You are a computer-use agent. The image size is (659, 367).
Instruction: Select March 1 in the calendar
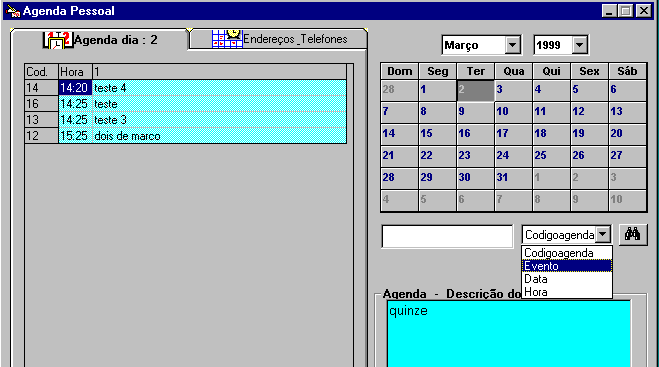pos(438,90)
